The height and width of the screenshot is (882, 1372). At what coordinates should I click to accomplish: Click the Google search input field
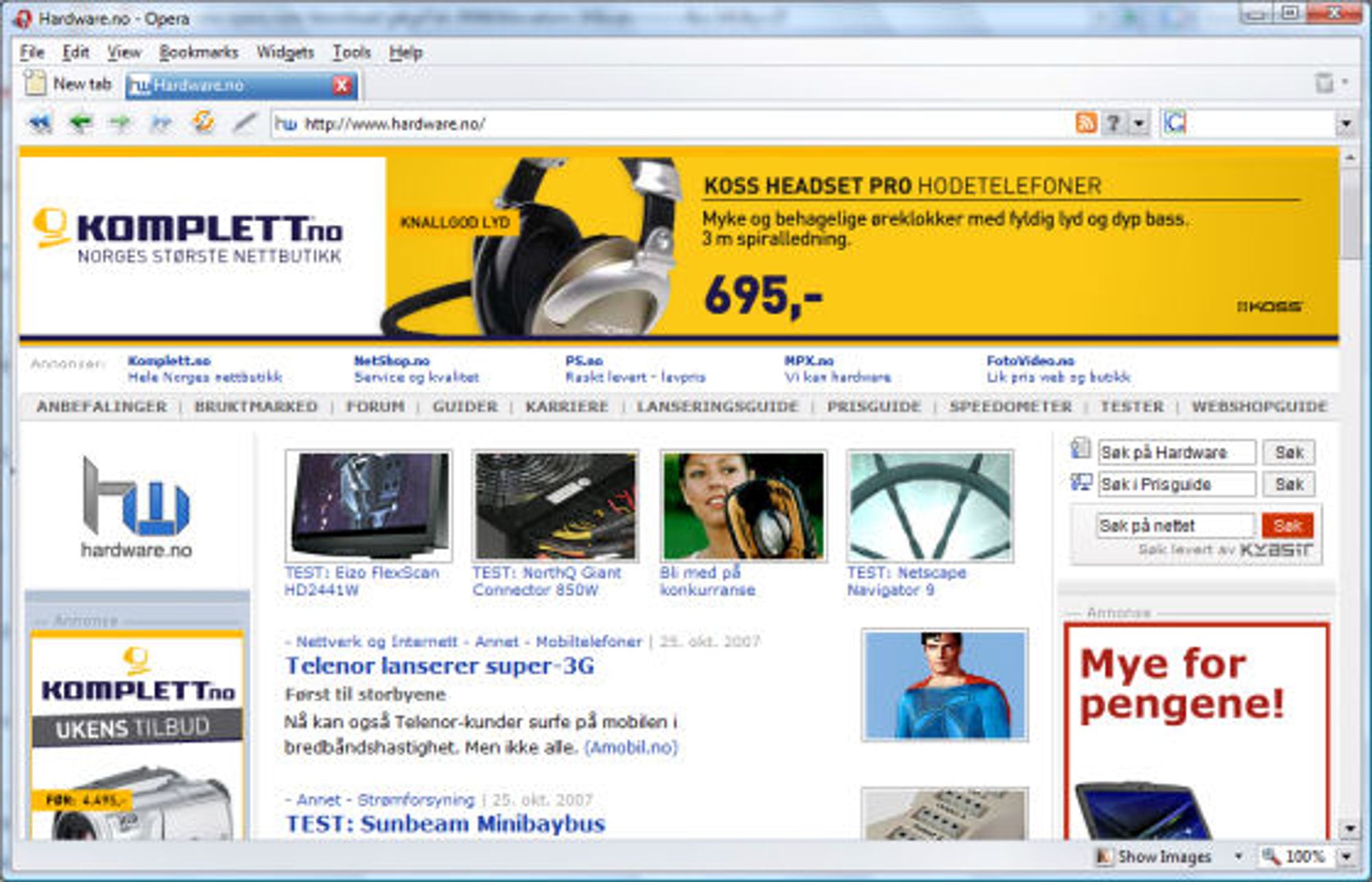pyautogui.click(x=1261, y=124)
